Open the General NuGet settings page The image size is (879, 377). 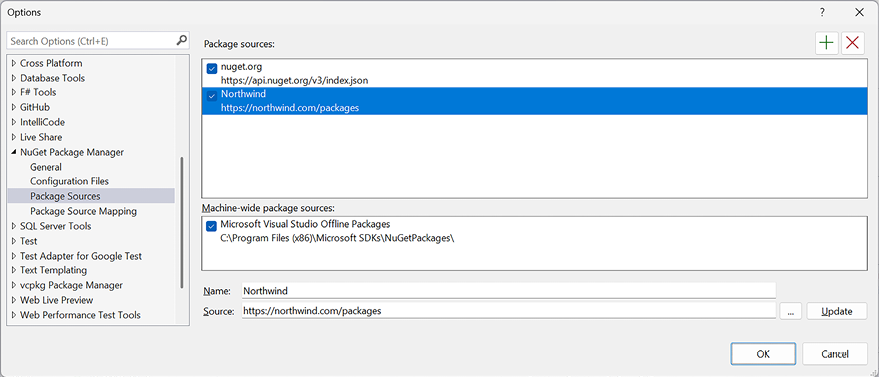[46, 167]
